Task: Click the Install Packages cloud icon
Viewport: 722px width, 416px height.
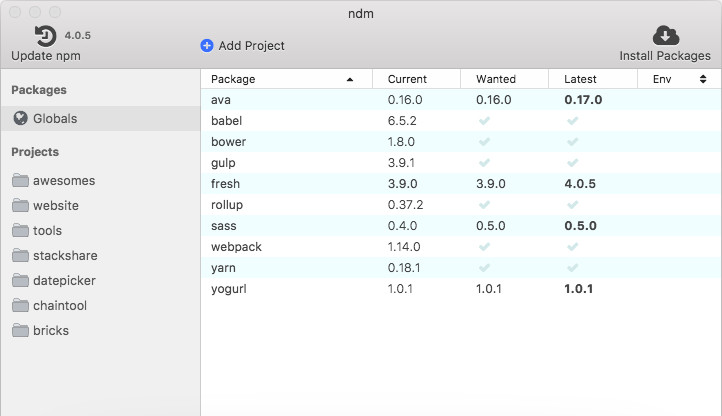Action: 665,36
